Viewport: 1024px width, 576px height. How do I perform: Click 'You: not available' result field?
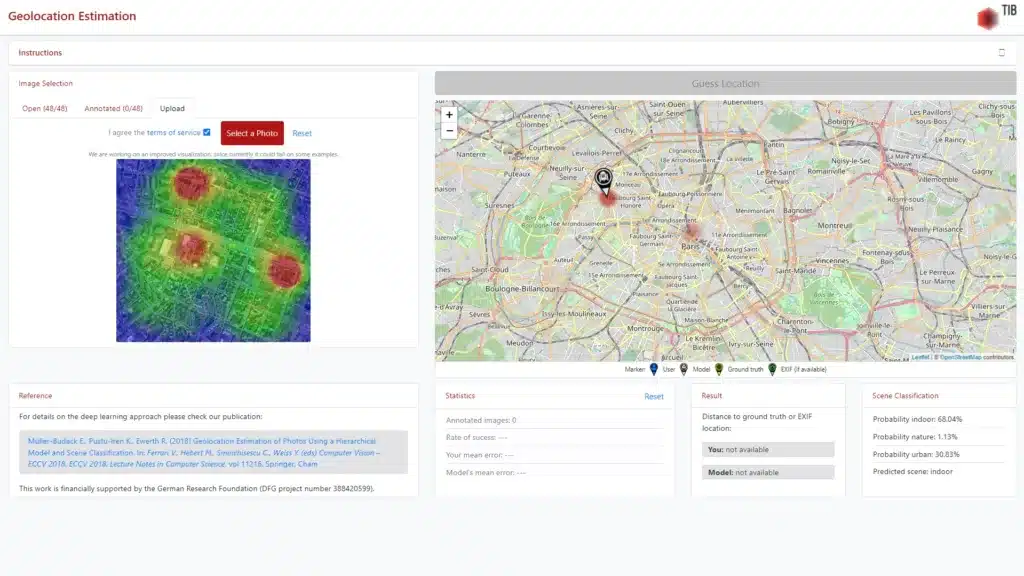(x=768, y=449)
